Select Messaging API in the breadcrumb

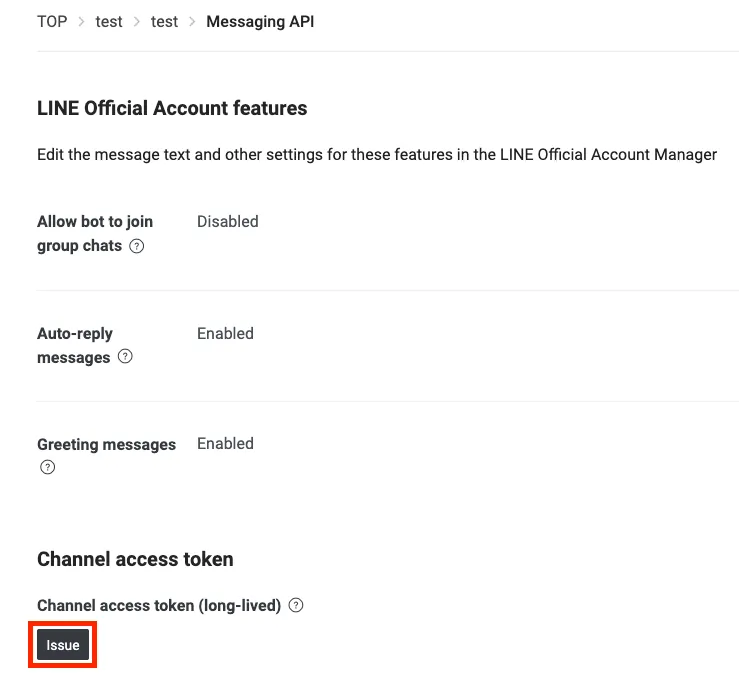(260, 21)
